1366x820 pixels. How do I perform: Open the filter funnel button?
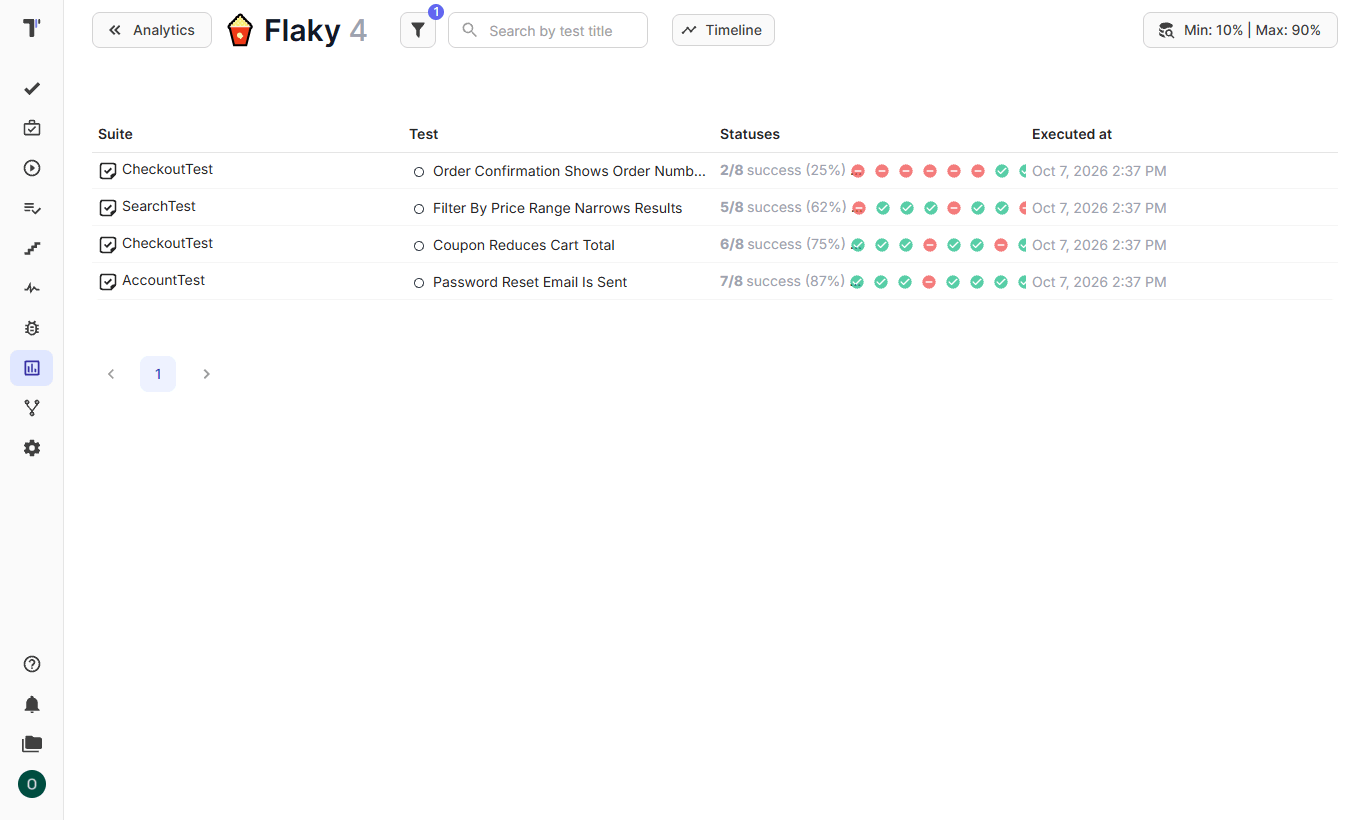pos(418,30)
